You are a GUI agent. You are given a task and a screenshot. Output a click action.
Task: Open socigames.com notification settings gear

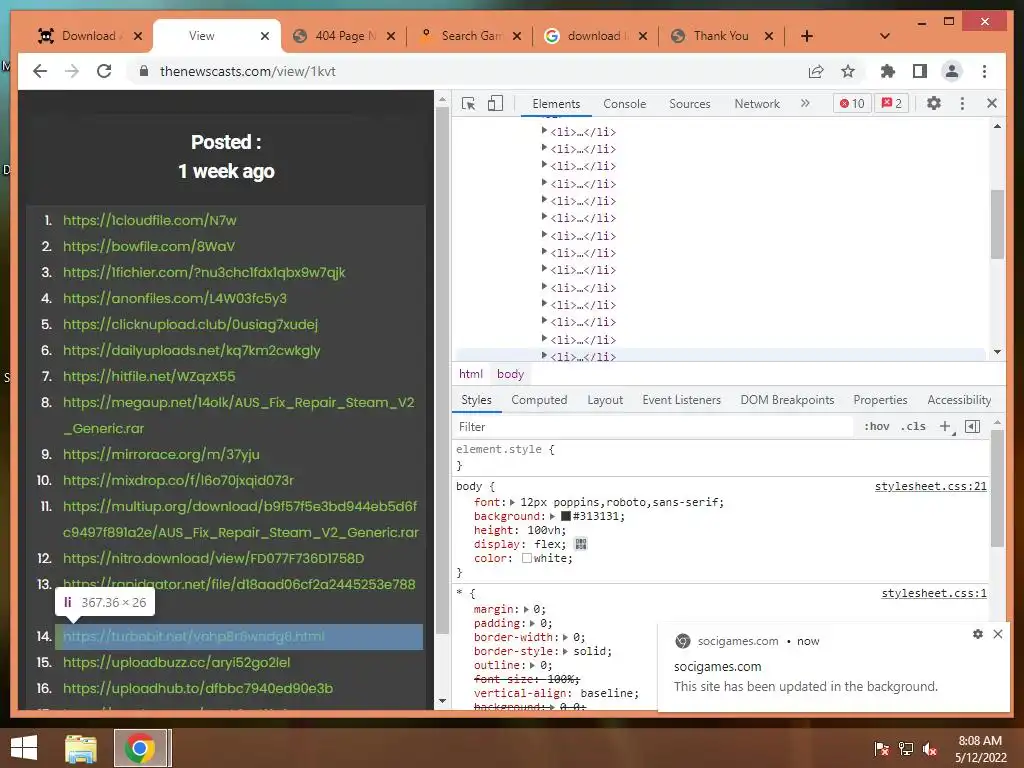[978, 634]
